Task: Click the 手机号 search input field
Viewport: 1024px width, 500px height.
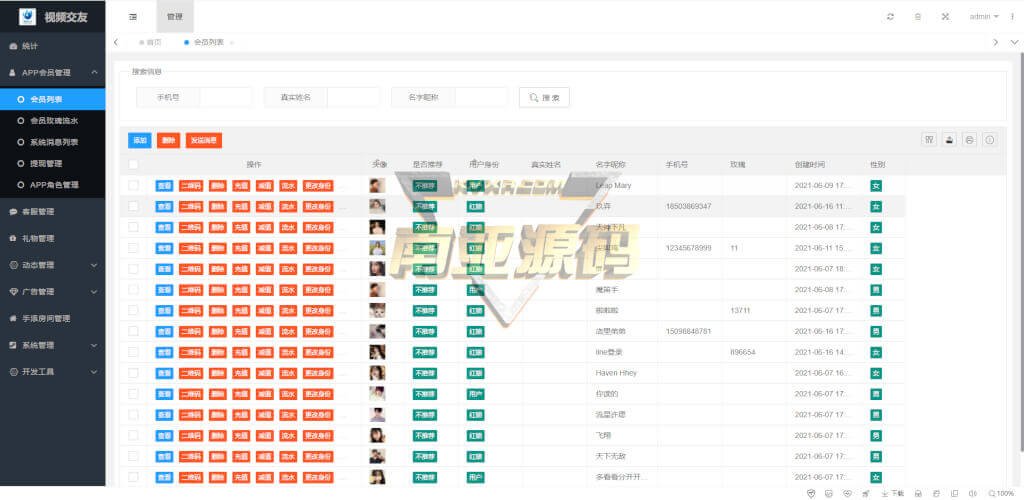Action: click(226, 97)
